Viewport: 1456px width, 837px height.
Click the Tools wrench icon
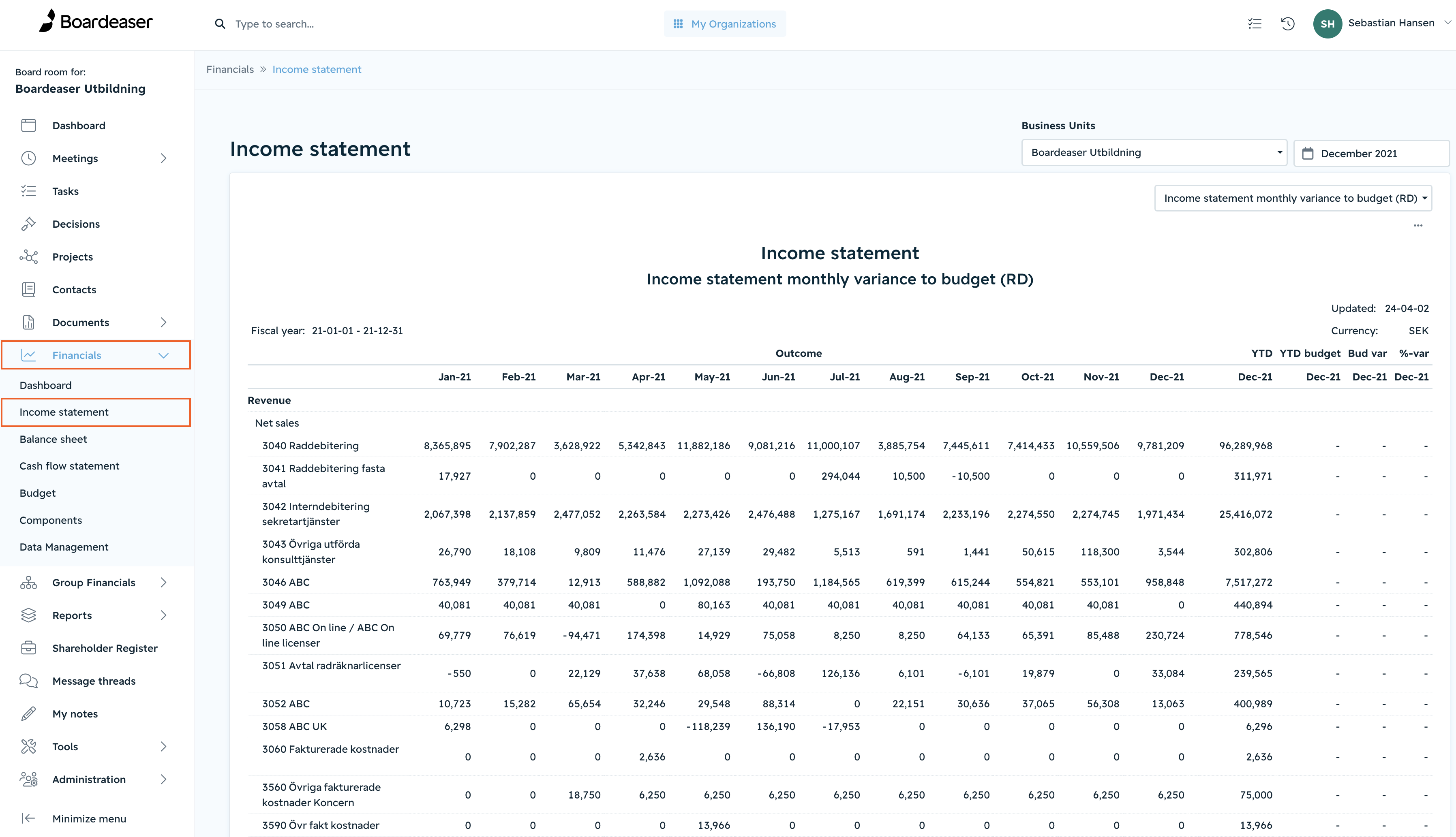(28, 746)
